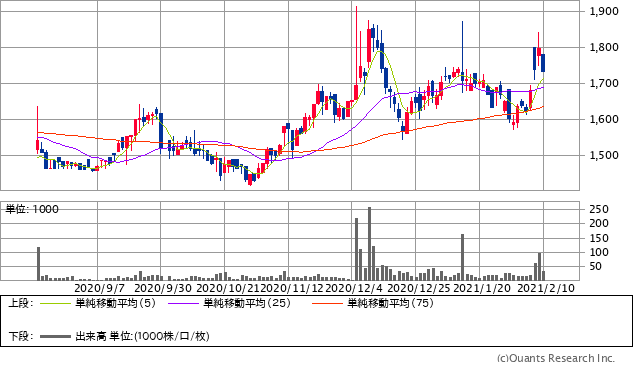Click the 上段: legend row label
Viewport: 633px width, 373px height.
click(21, 303)
